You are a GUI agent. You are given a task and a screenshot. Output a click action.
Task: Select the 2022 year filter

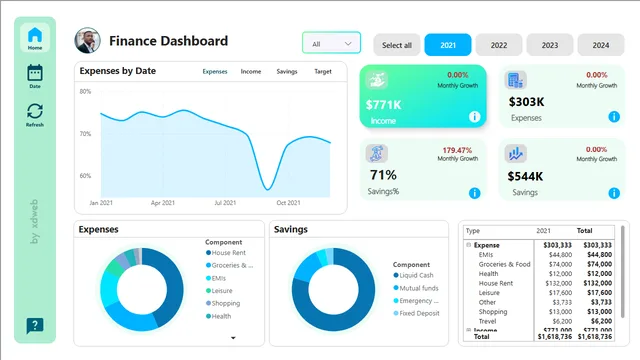499,45
